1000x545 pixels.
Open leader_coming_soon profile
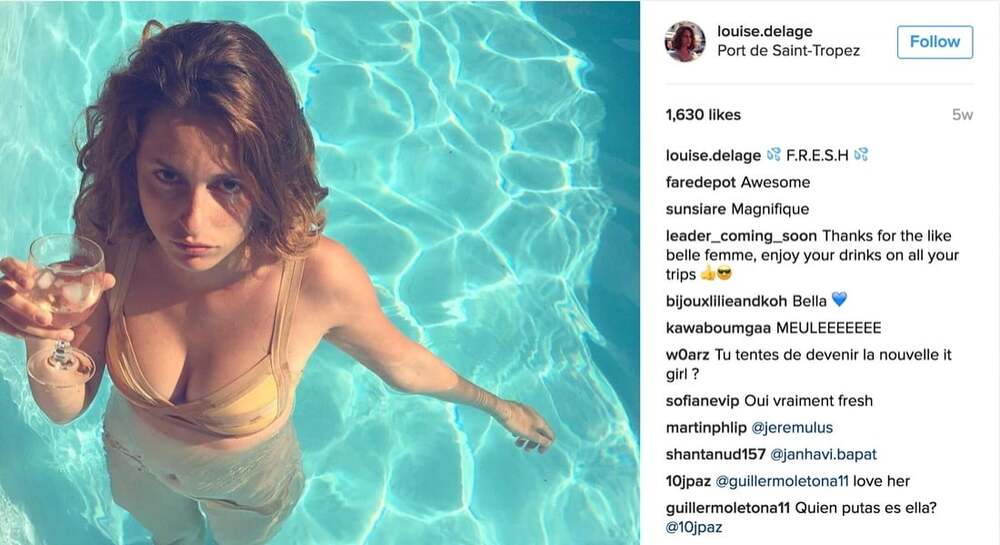point(741,236)
